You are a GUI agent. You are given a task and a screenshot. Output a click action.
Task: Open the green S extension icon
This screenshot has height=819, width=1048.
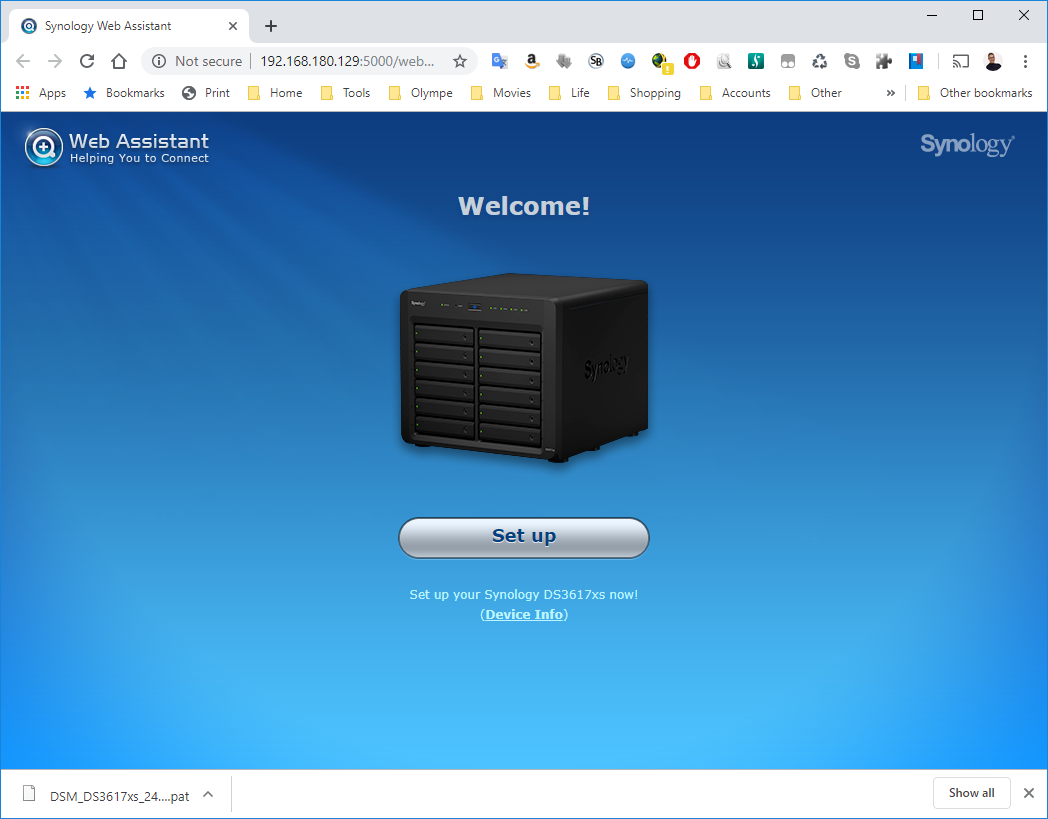click(756, 62)
